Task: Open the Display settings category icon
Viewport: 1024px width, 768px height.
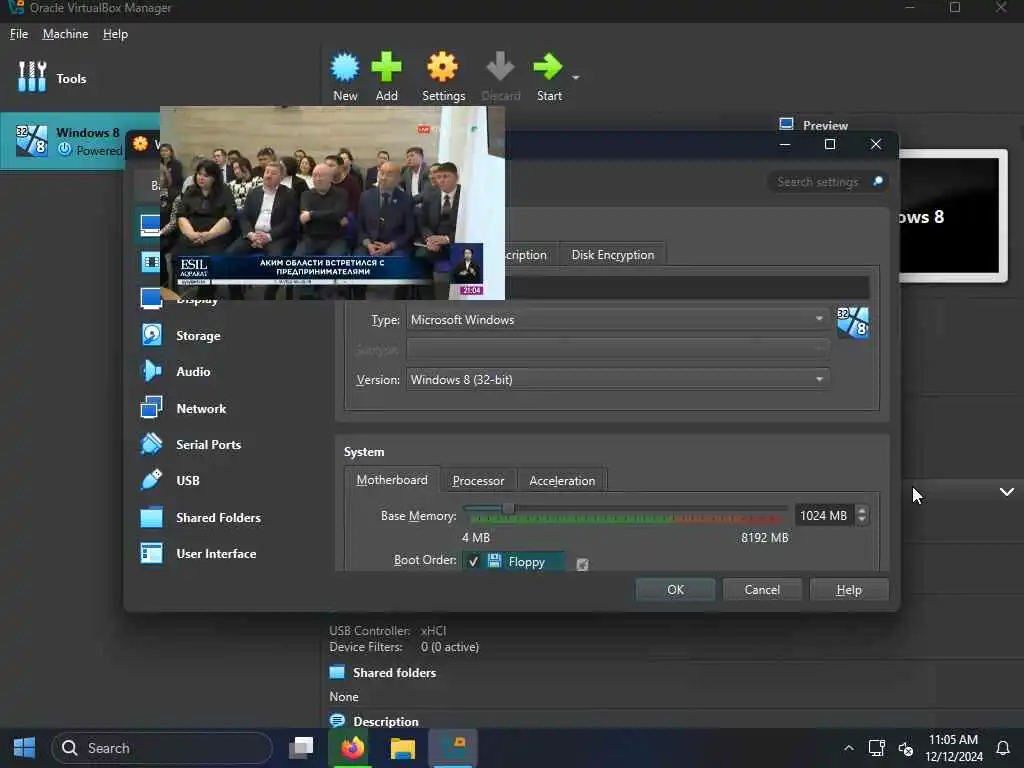Action: tap(151, 298)
